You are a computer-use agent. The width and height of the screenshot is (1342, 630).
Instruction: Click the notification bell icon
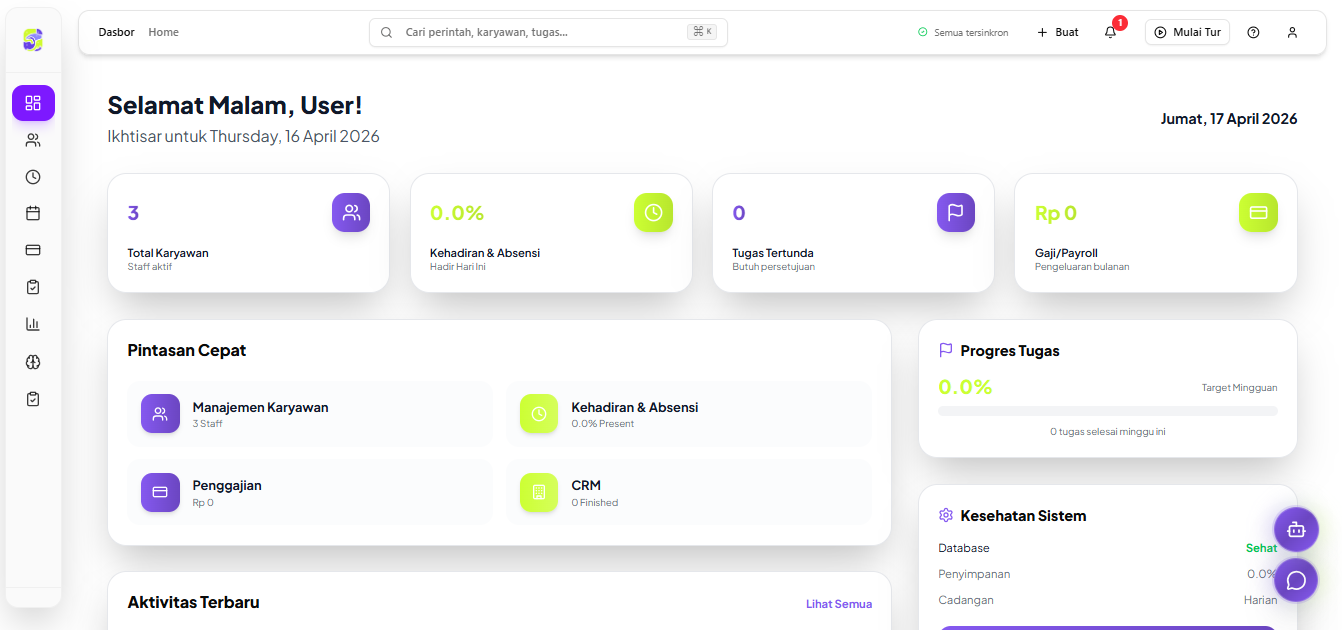(1110, 32)
